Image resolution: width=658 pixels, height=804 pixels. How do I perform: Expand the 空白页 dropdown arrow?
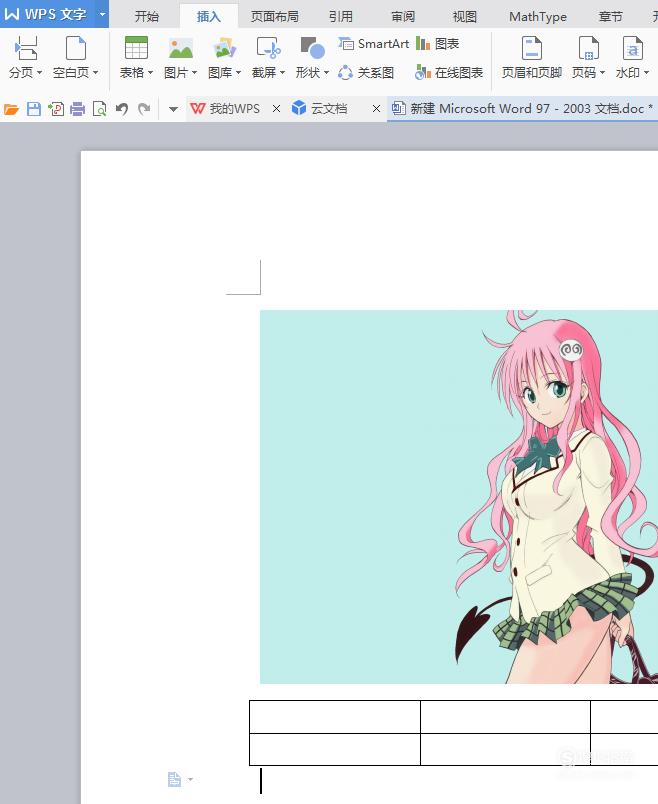[95, 73]
